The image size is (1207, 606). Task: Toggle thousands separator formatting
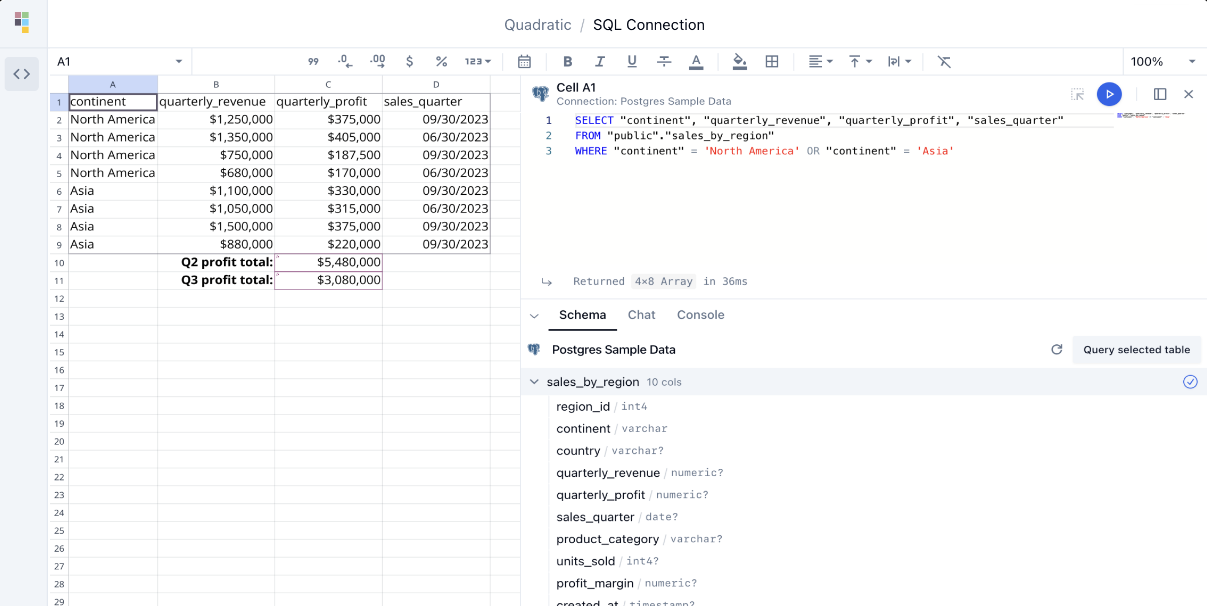[313, 61]
